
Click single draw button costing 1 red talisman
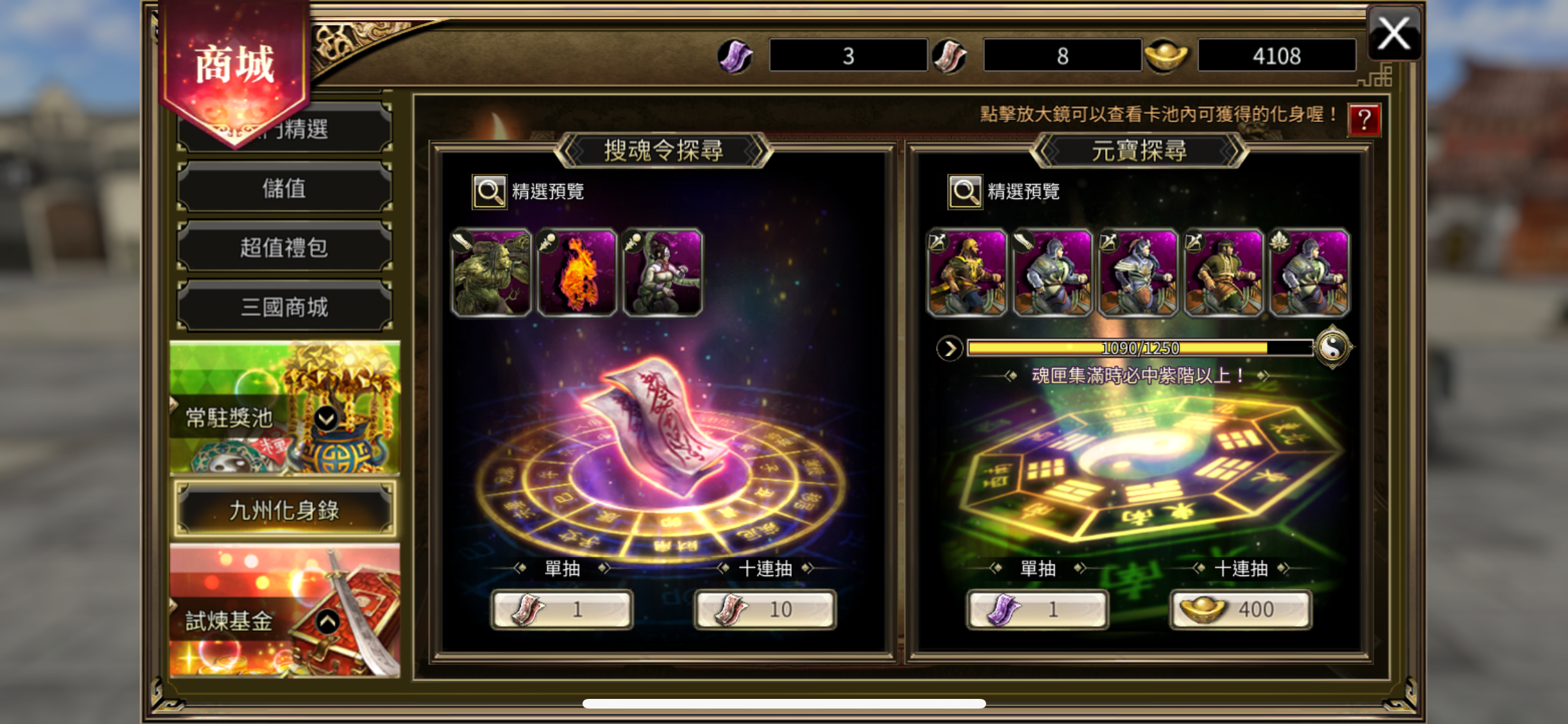pyautogui.click(x=562, y=609)
